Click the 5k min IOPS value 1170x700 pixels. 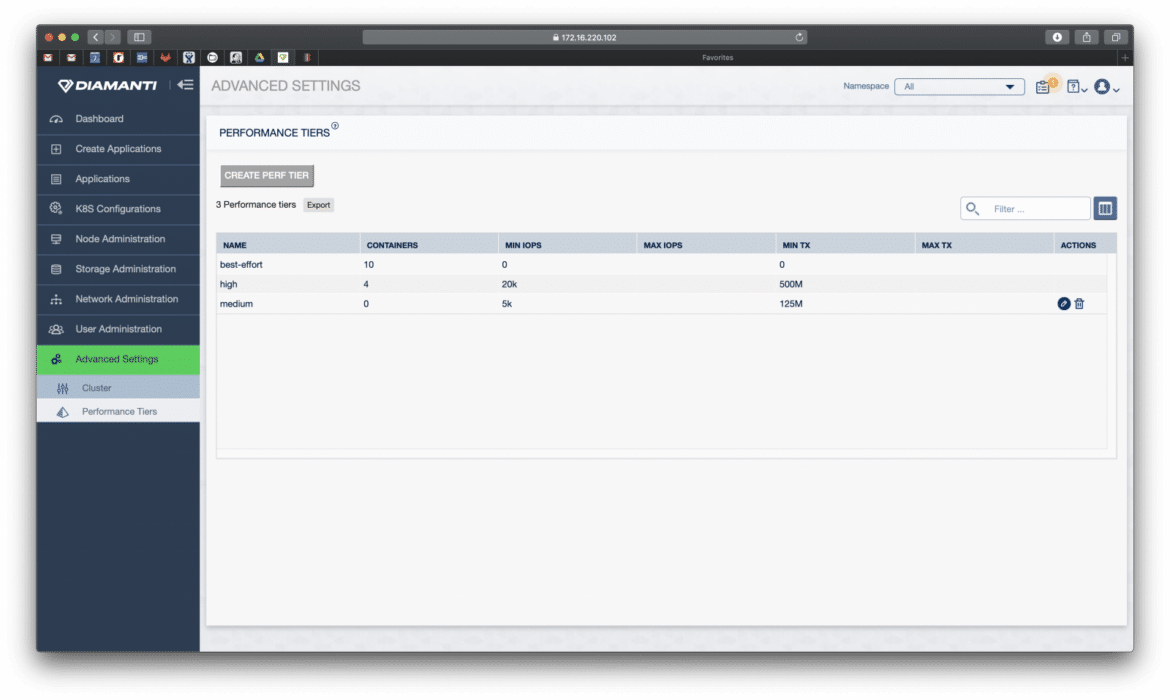(x=507, y=304)
